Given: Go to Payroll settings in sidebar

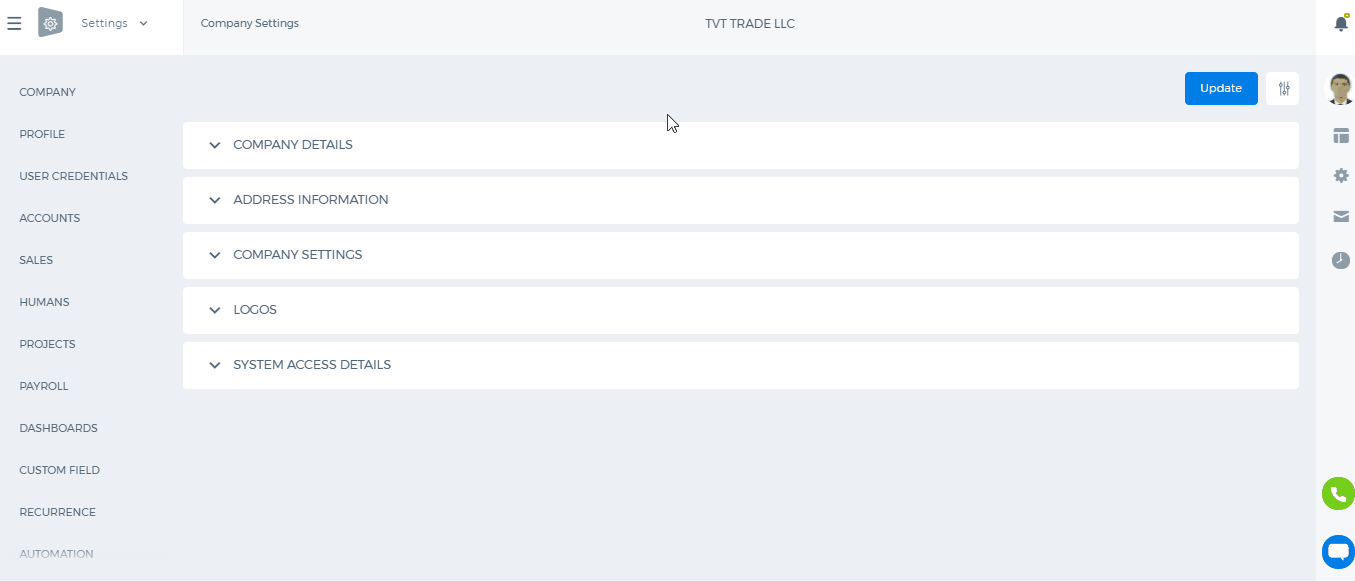Looking at the screenshot, I should 44,386.
